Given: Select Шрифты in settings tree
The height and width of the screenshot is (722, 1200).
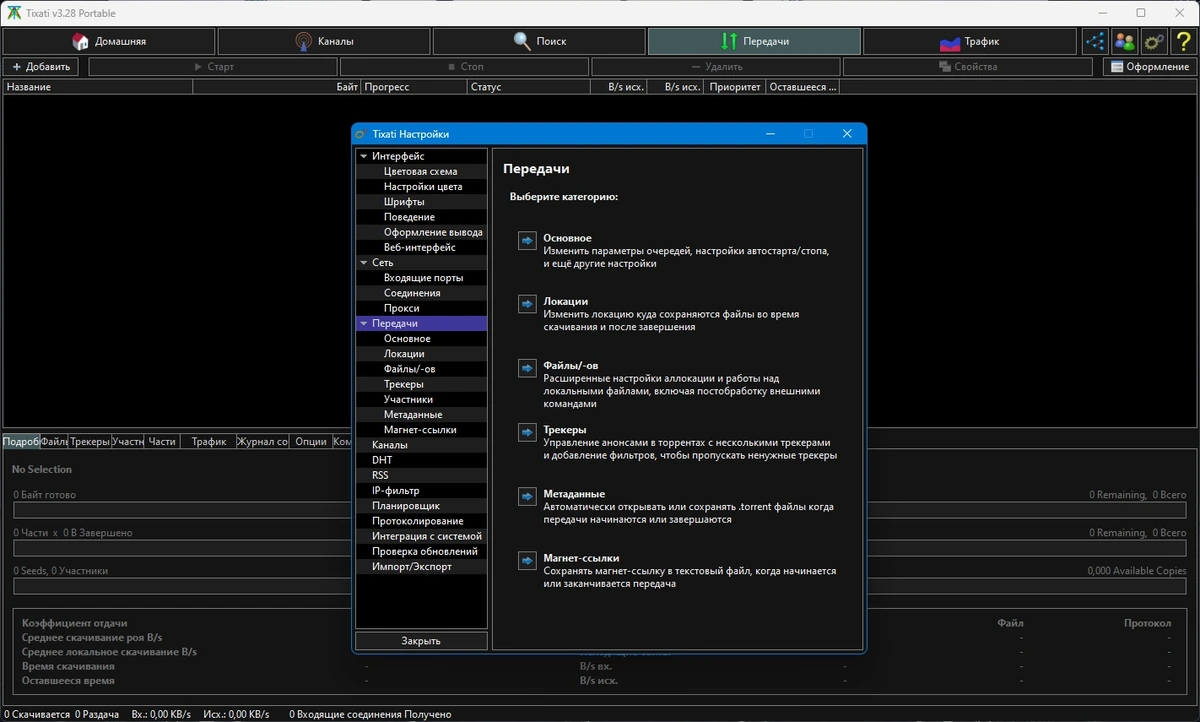Looking at the screenshot, I should click(421, 202).
